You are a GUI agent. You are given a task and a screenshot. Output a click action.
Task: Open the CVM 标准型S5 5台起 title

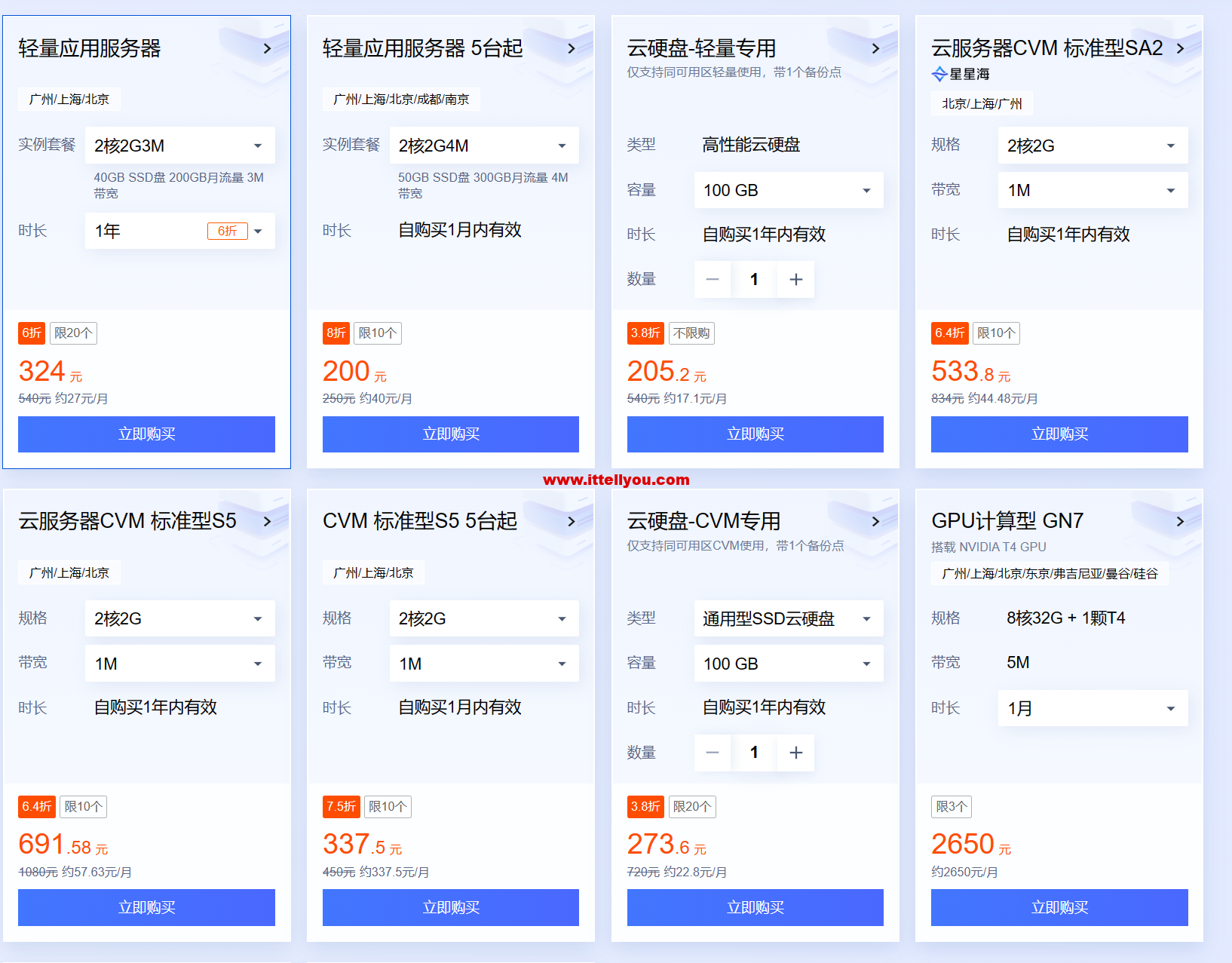coord(420,521)
